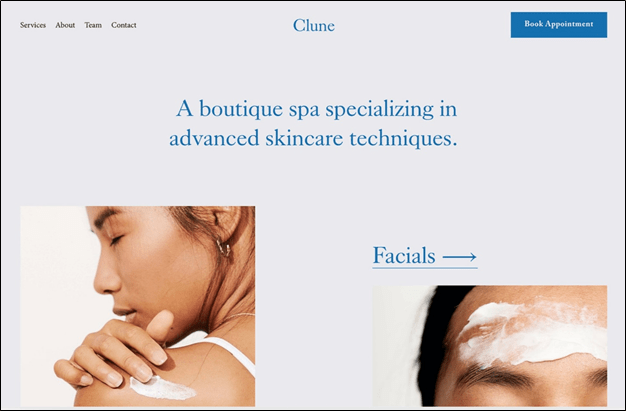Click the Clune logo title
626x411 pixels.
[x=314, y=26]
